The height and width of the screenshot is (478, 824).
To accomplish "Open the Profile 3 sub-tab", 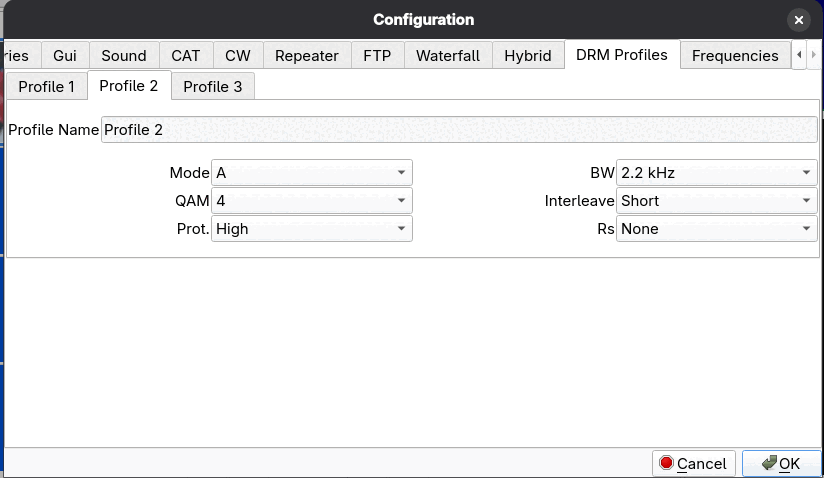I will tap(213, 86).
